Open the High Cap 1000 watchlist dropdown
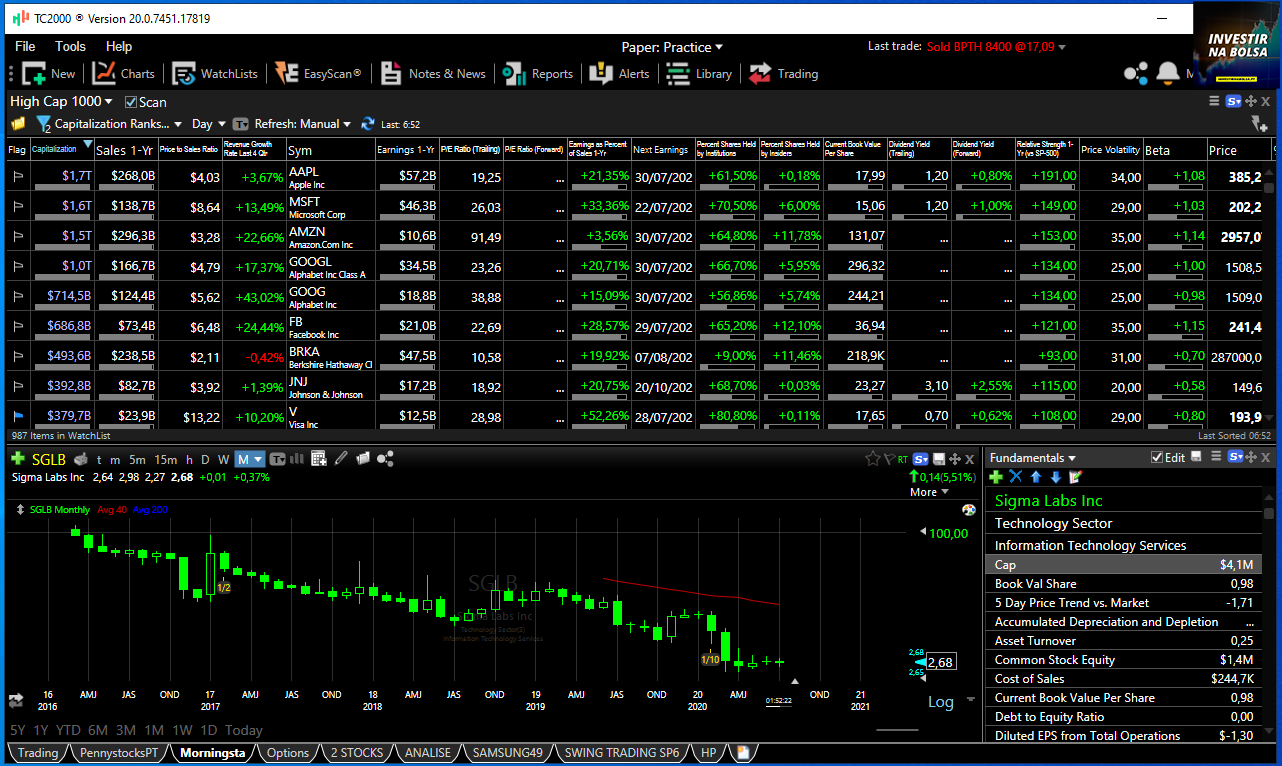1282x766 pixels. (61, 101)
